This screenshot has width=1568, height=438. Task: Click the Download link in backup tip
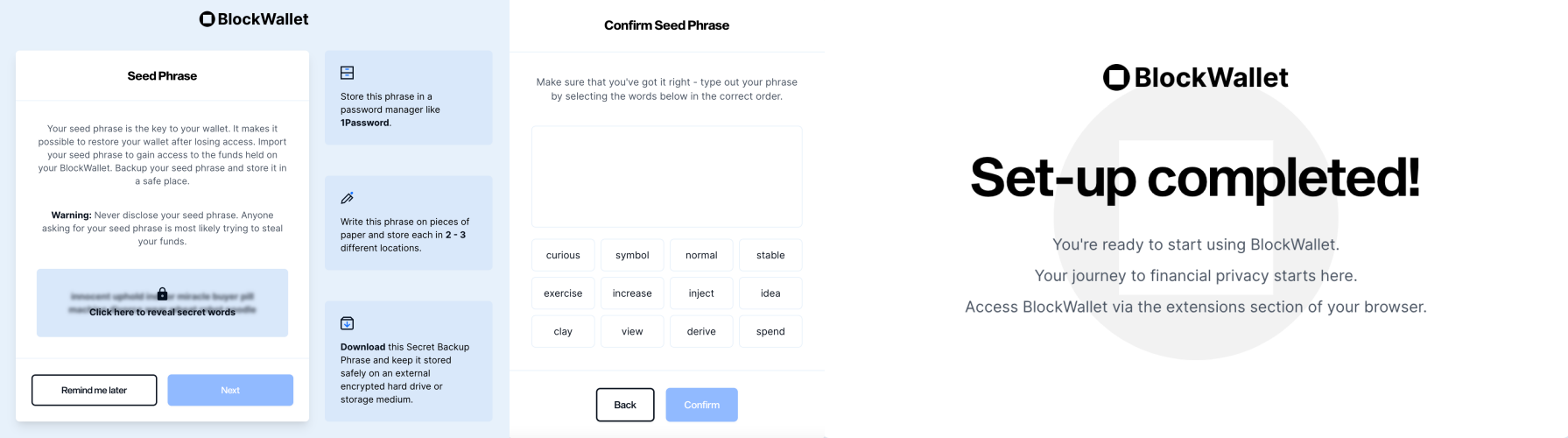click(x=362, y=347)
